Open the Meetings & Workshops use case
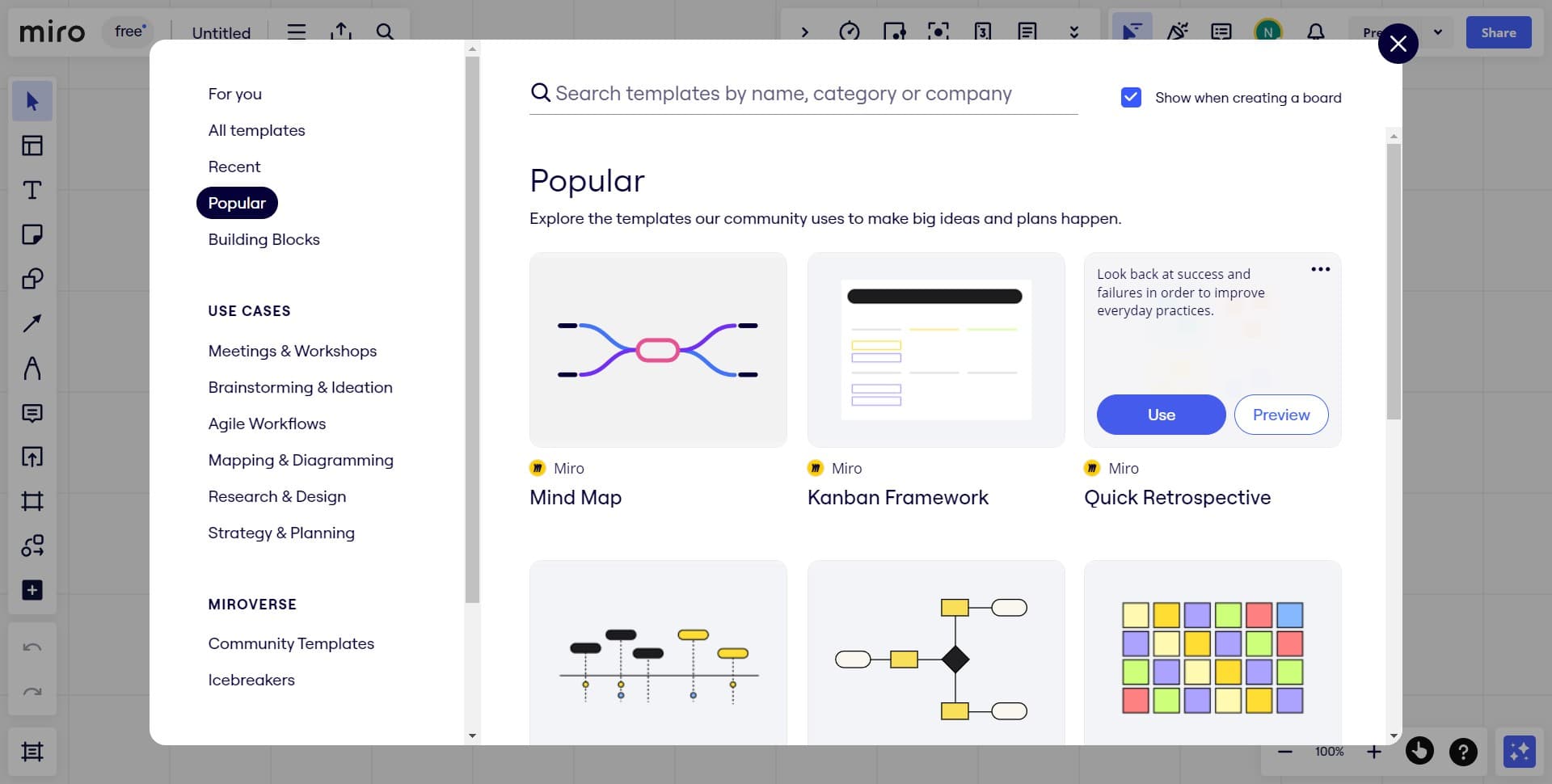Image resolution: width=1552 pixels, height=784 pixels. (293, 351)
